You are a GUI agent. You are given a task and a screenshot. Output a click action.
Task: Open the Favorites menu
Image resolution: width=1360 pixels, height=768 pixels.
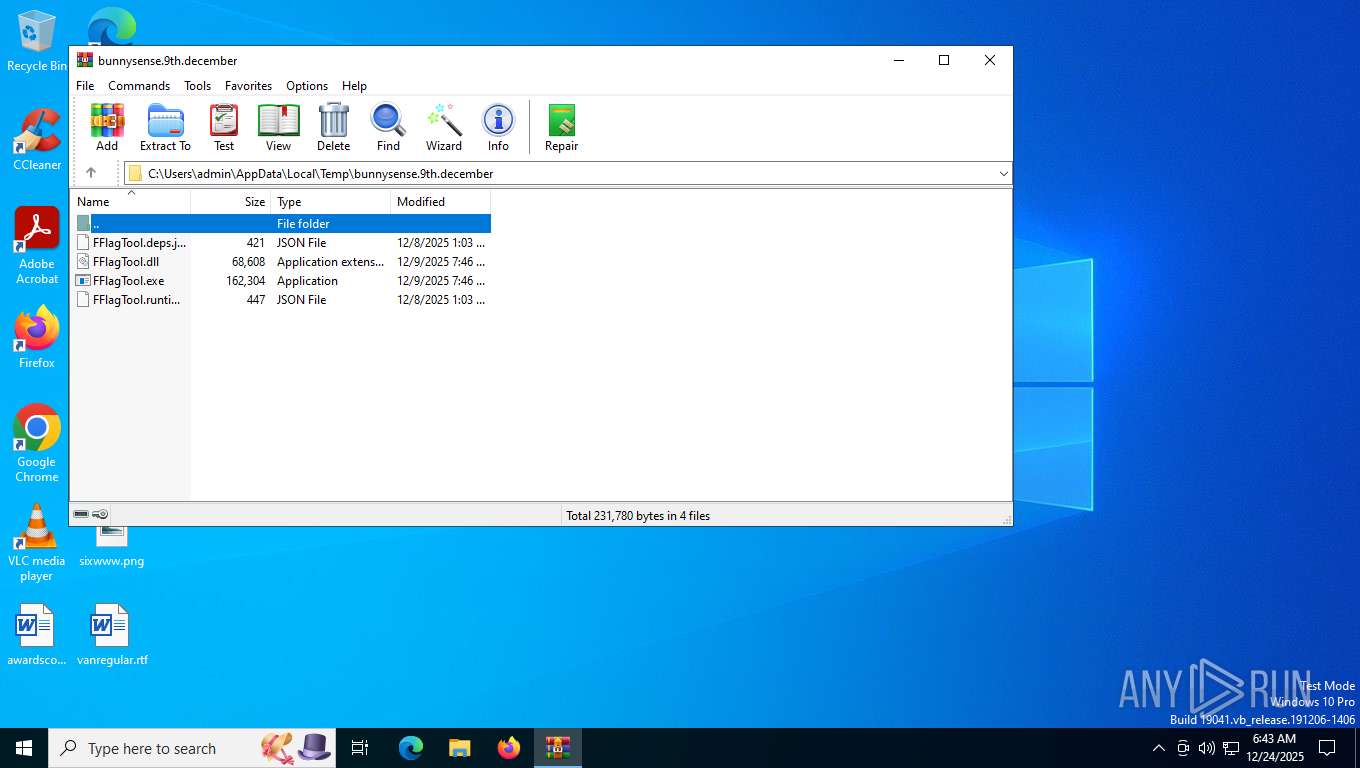point(248,86)
